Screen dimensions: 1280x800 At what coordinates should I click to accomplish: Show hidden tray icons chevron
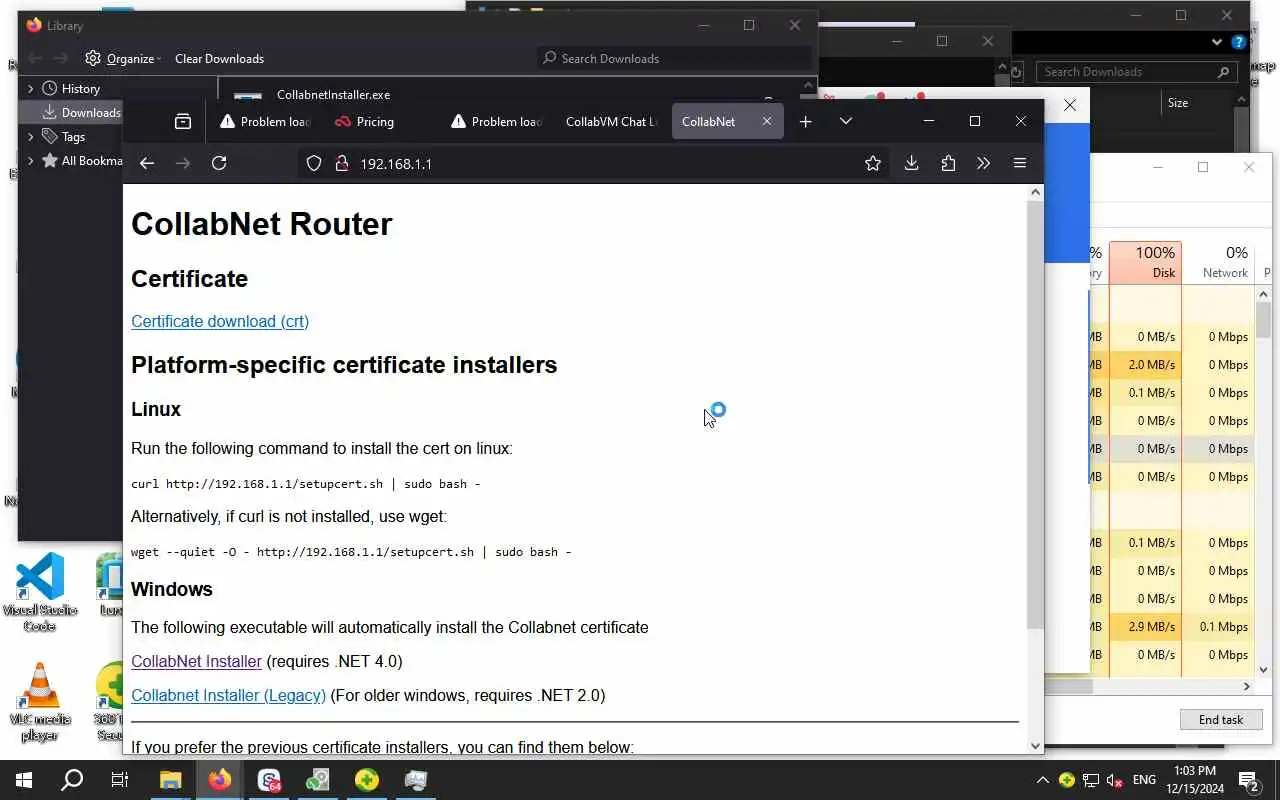(x=1042, y=780)
